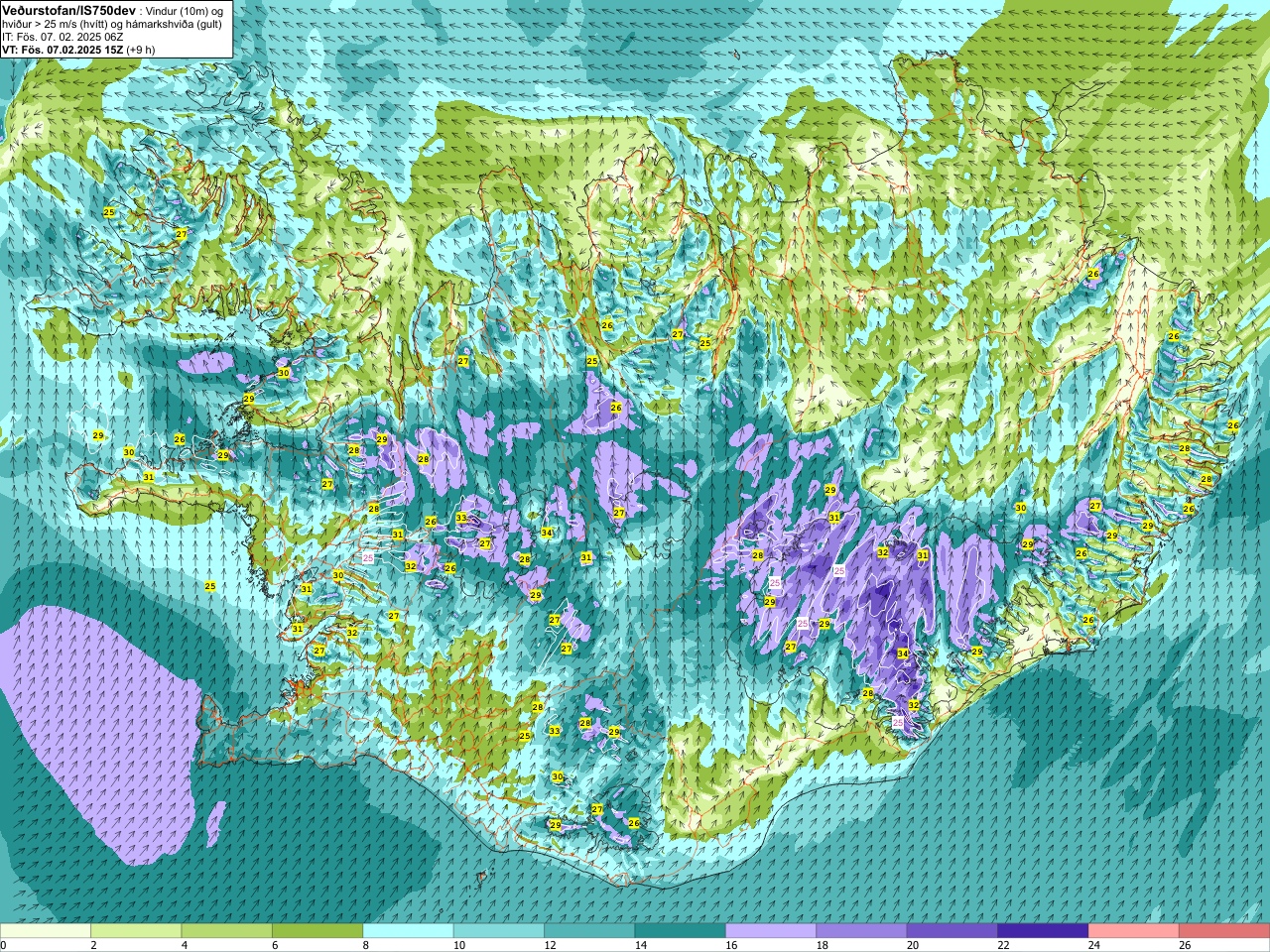
Task: Pick the aqua 10–12 m/s legend swatch
Action: click(499, 931)
